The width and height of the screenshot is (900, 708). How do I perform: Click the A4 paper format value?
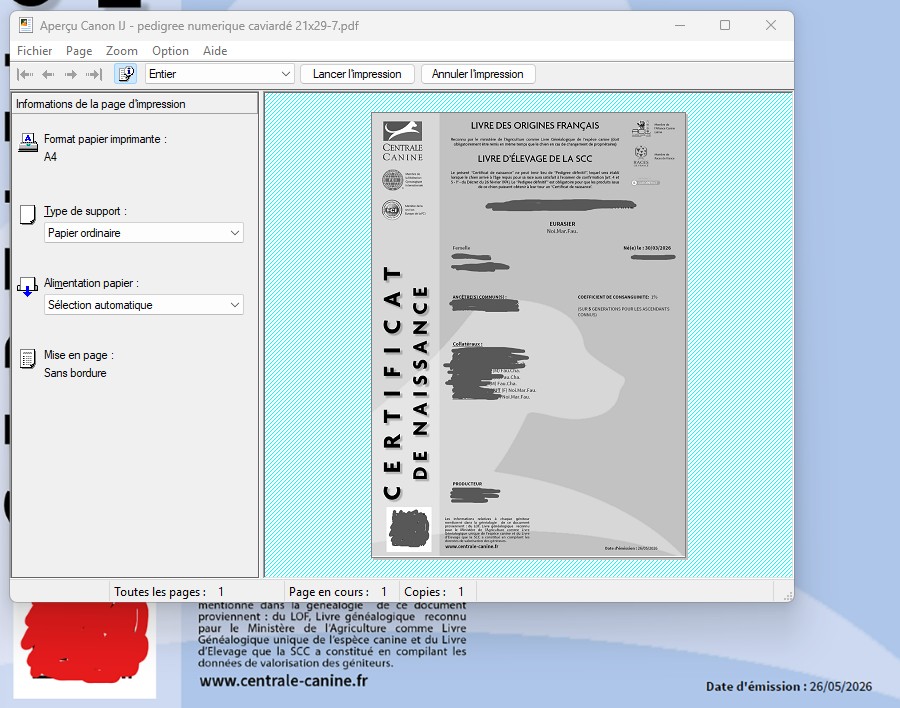point(51,157)
